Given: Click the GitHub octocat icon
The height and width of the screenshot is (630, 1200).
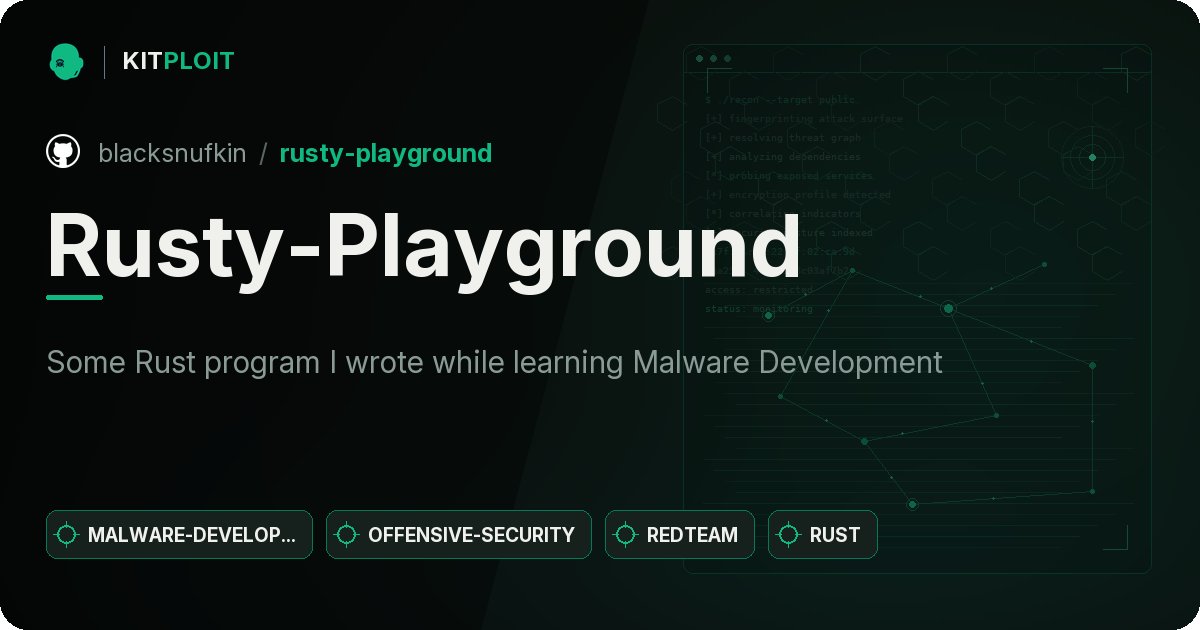Looking at the screenshot, I should [63, 152].
